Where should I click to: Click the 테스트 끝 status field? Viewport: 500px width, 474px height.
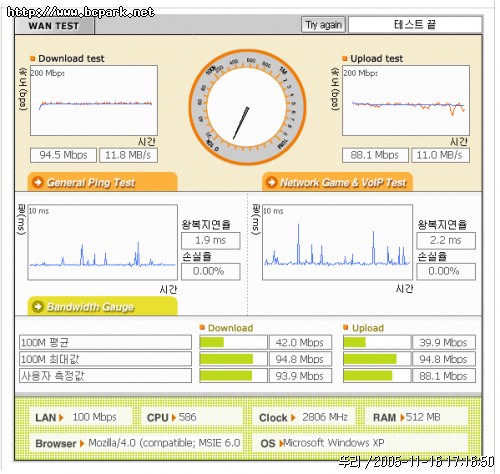pyautogui.click(x=415, y=25)
